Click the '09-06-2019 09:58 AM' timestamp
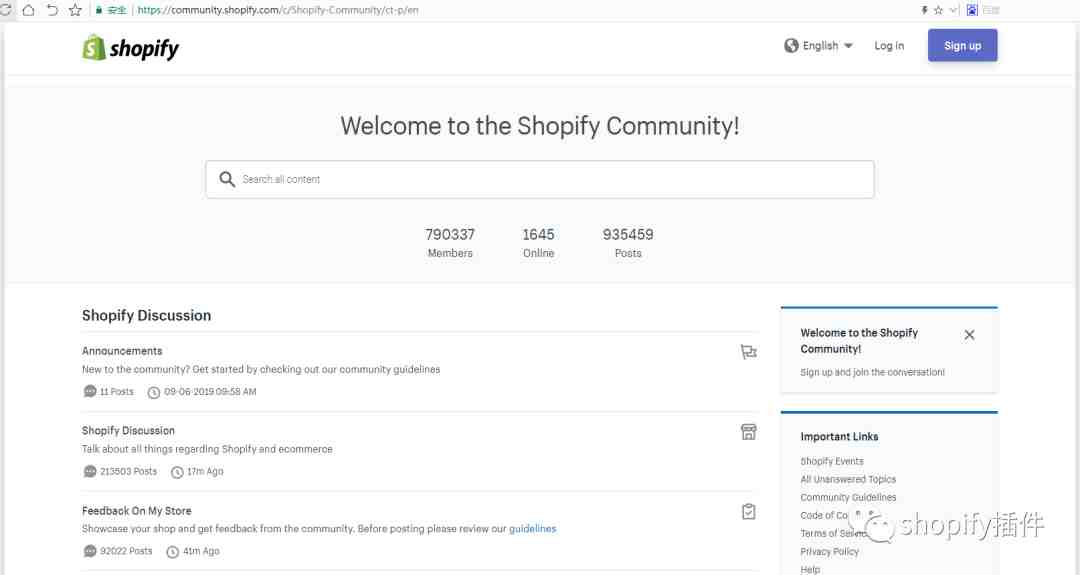1080x575 pixels. tap(210, 391)
